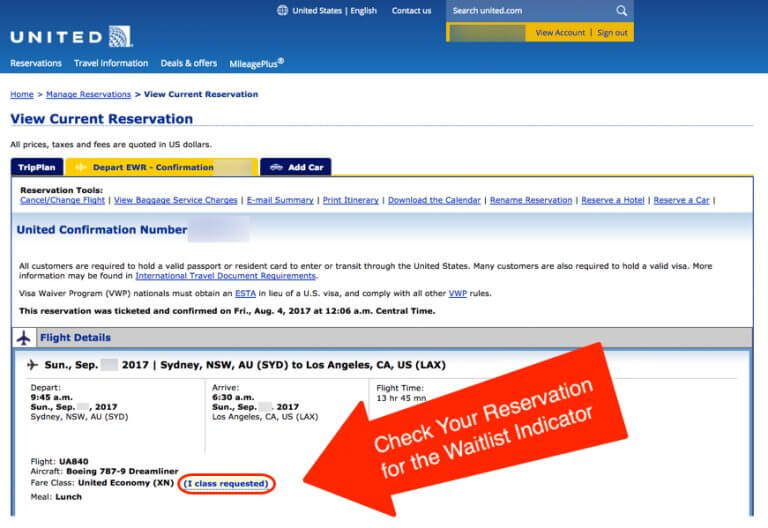768x528 pixels.
Task: Click flight number UA840 text
Action: 73,461
